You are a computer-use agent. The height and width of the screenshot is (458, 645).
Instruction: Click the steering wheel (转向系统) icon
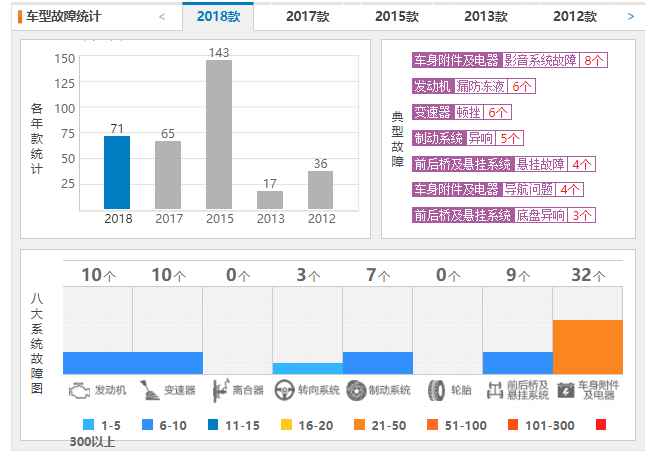coord(284,390)
